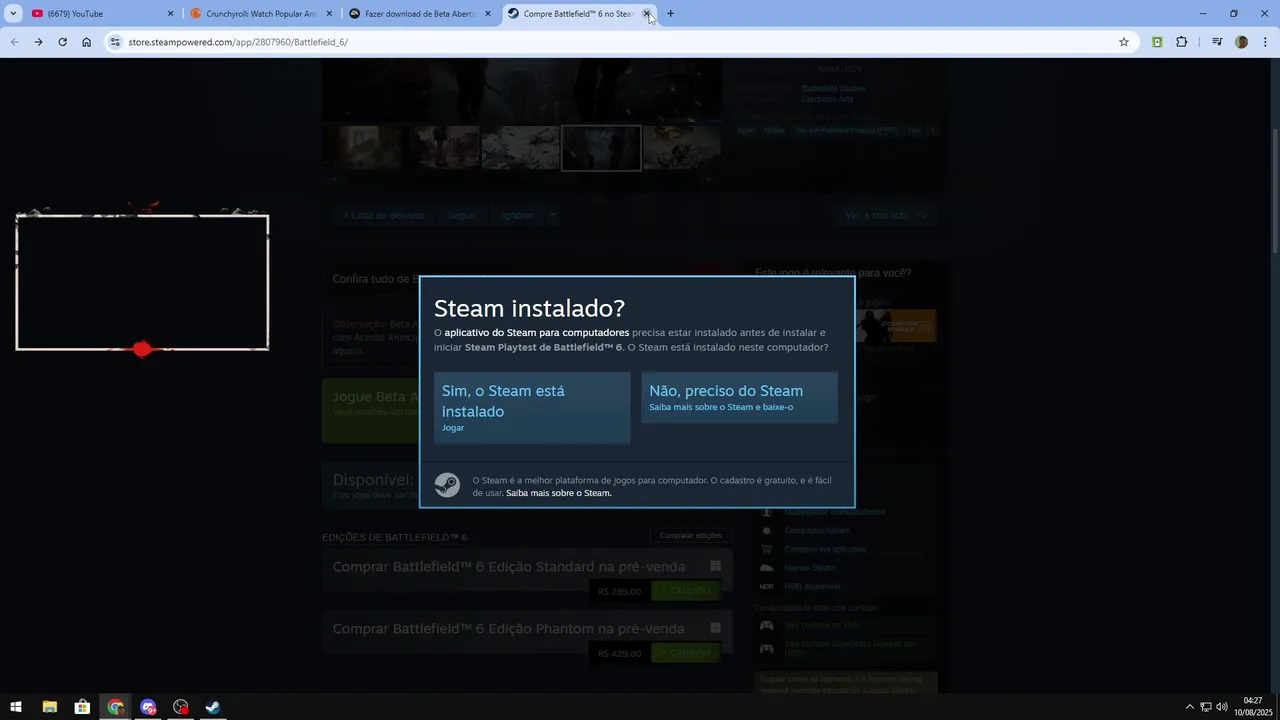Open aplicativo do Steam para computadores link
Image resolution: width=1280 pixels, height=720 pixels.
537,332
